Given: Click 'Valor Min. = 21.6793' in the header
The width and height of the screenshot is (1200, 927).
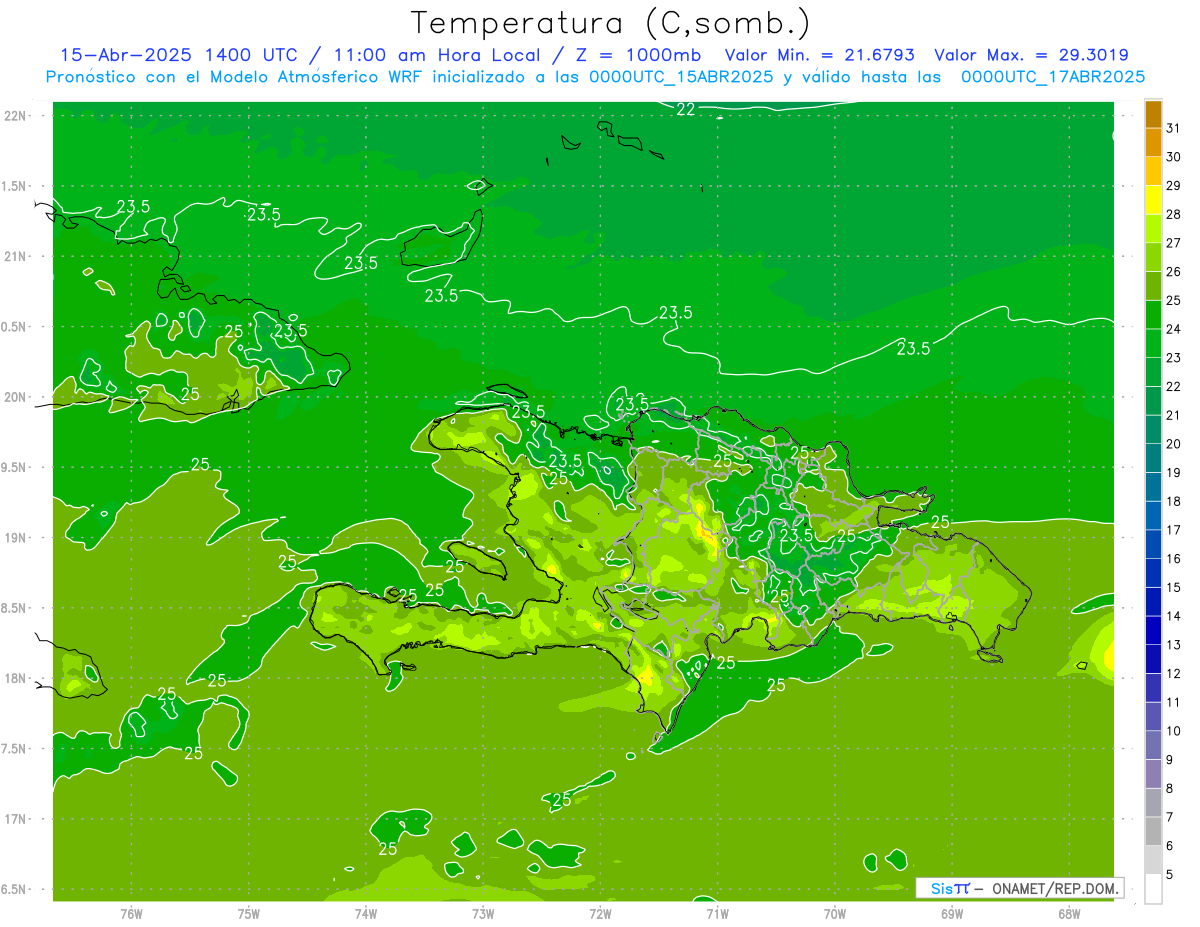Looking at the screenshot, I should [820, 56].
